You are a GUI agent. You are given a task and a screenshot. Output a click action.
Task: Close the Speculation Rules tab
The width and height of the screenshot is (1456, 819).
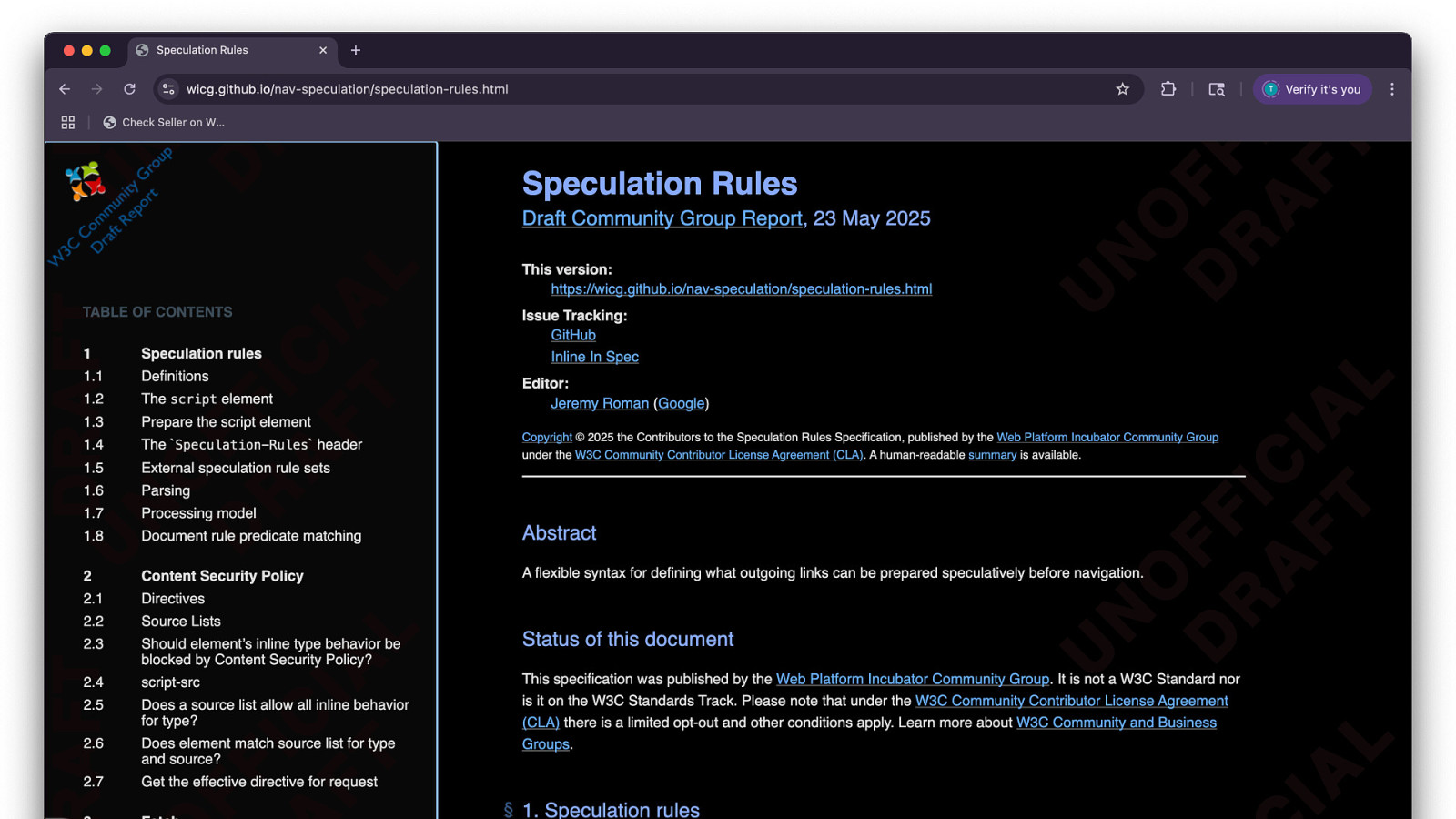[x=323, y=50]
